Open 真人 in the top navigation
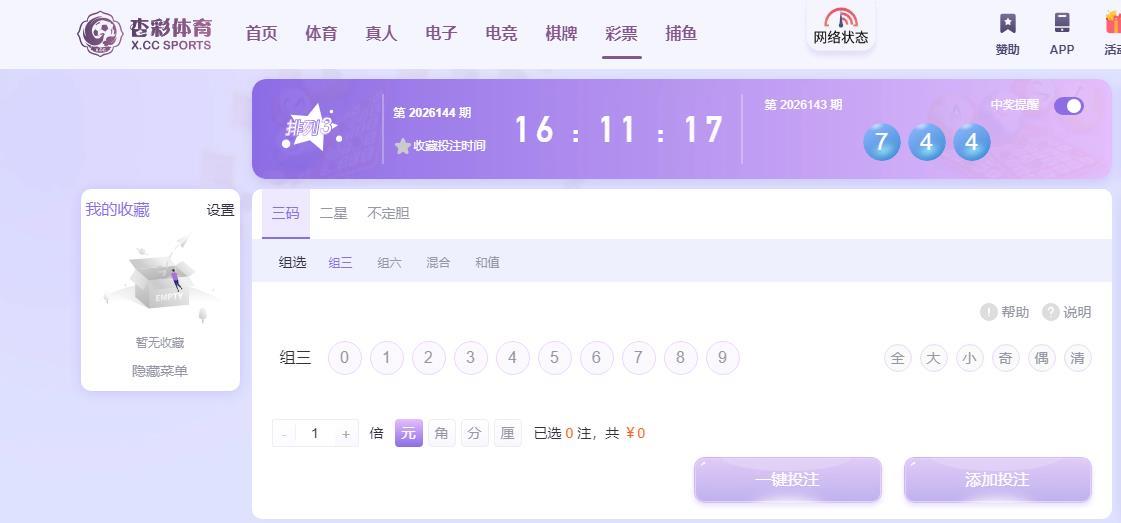The height and width of the screenshot is (523, 1121). 381,34
